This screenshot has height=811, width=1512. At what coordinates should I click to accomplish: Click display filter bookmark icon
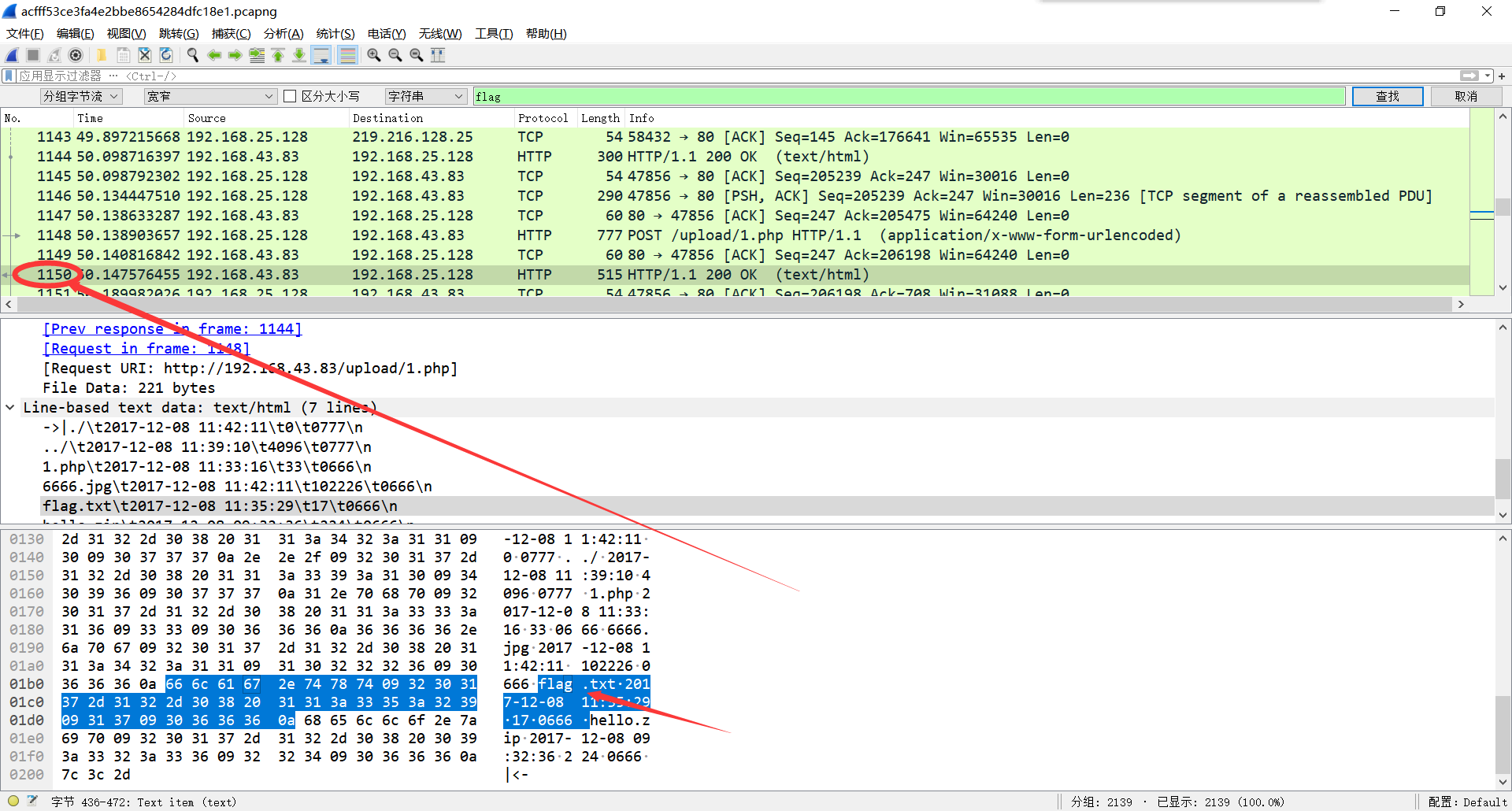point(9,76)
